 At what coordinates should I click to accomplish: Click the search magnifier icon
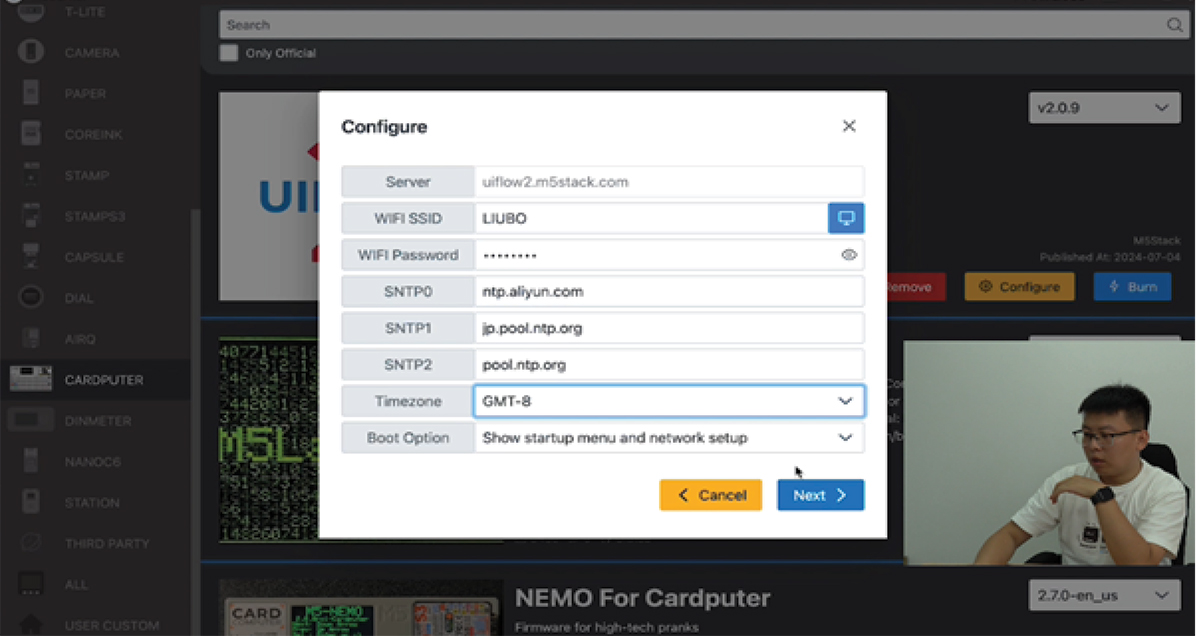coord(1175,25)
